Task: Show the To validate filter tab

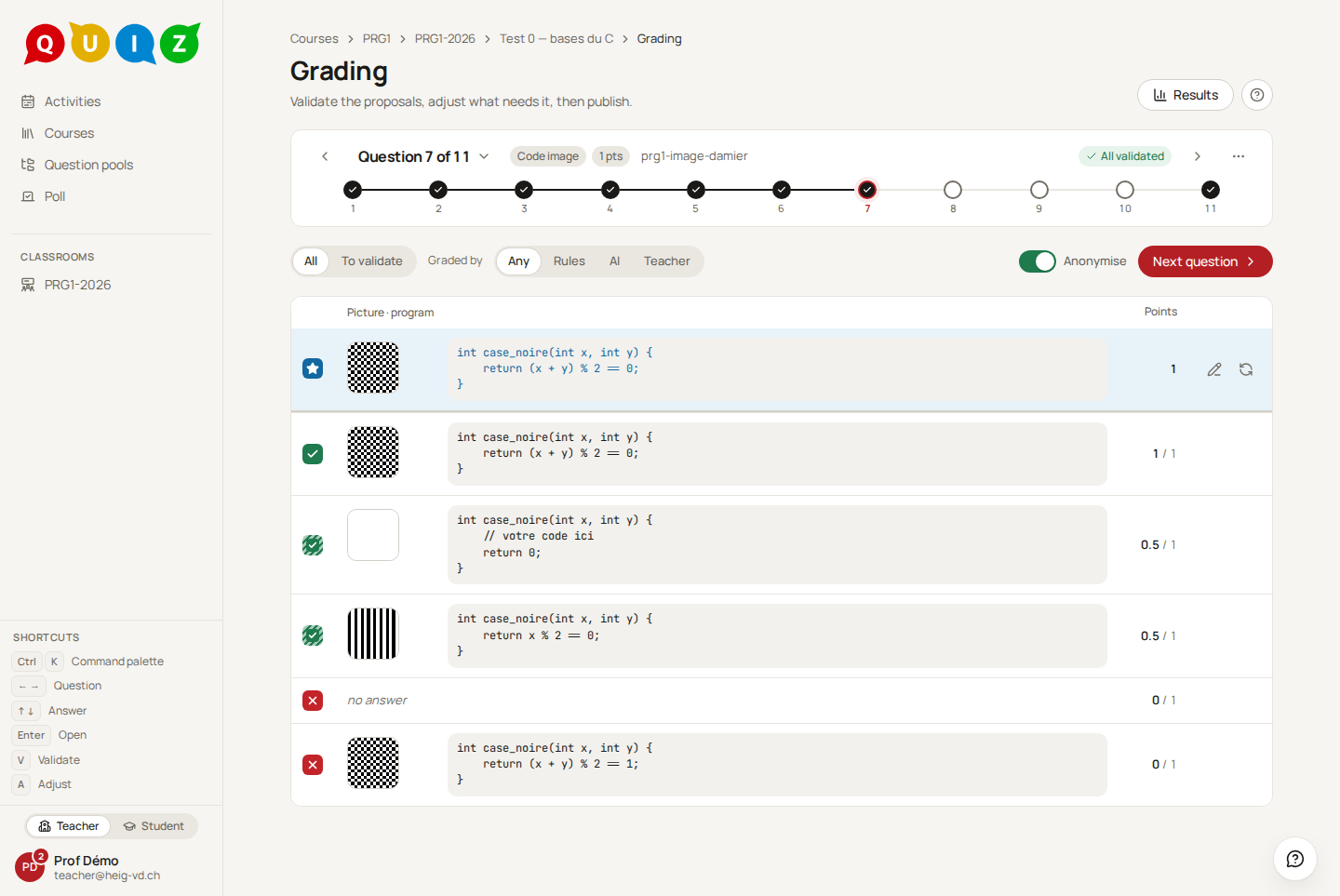Action: pyautogui.click(x=372, y=261)
